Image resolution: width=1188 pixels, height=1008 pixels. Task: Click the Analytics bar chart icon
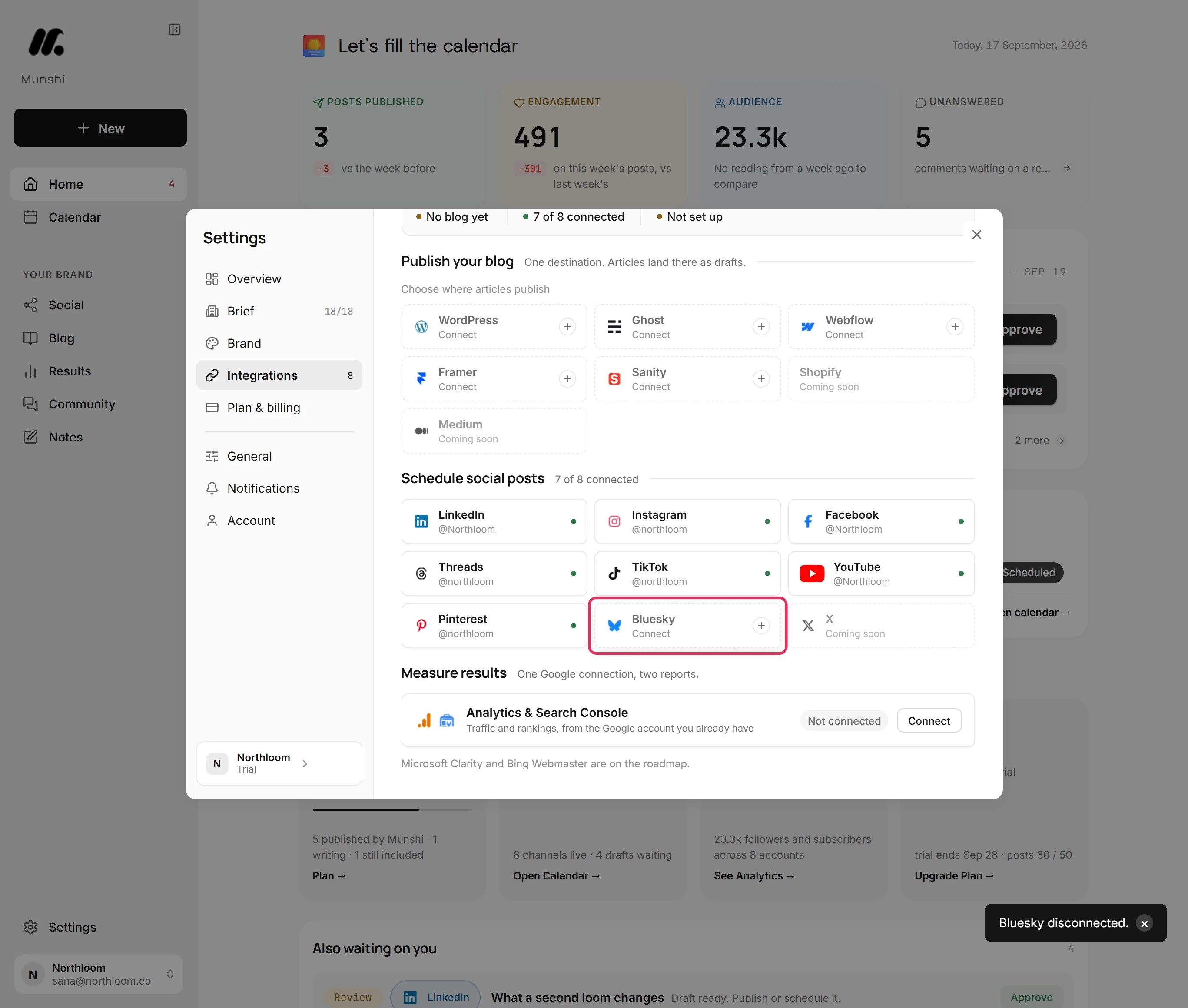click(x=424, y=721)
